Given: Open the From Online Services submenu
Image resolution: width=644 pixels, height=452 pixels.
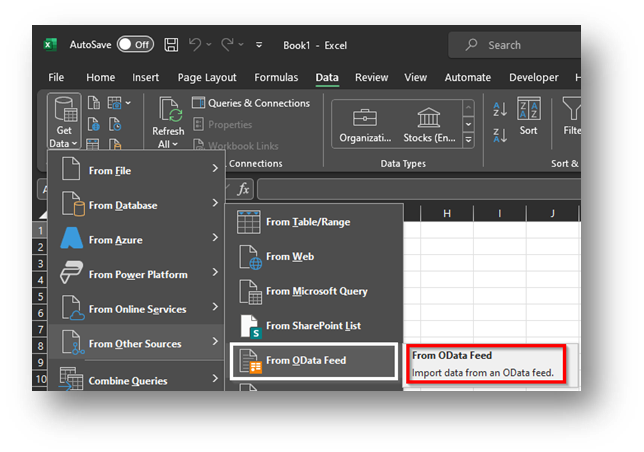Looking at the screenshot, I should click(x=136, y=308).
